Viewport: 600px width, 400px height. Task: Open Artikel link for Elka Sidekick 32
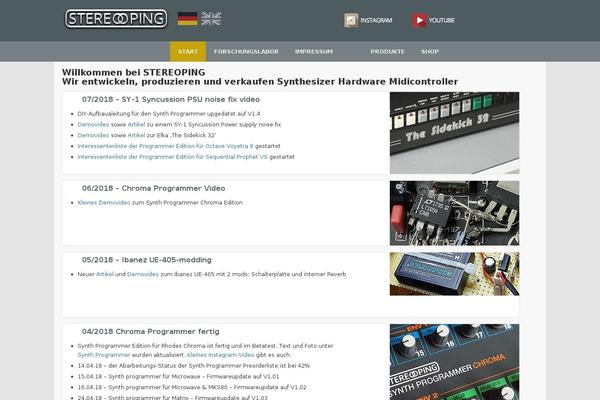136,135
